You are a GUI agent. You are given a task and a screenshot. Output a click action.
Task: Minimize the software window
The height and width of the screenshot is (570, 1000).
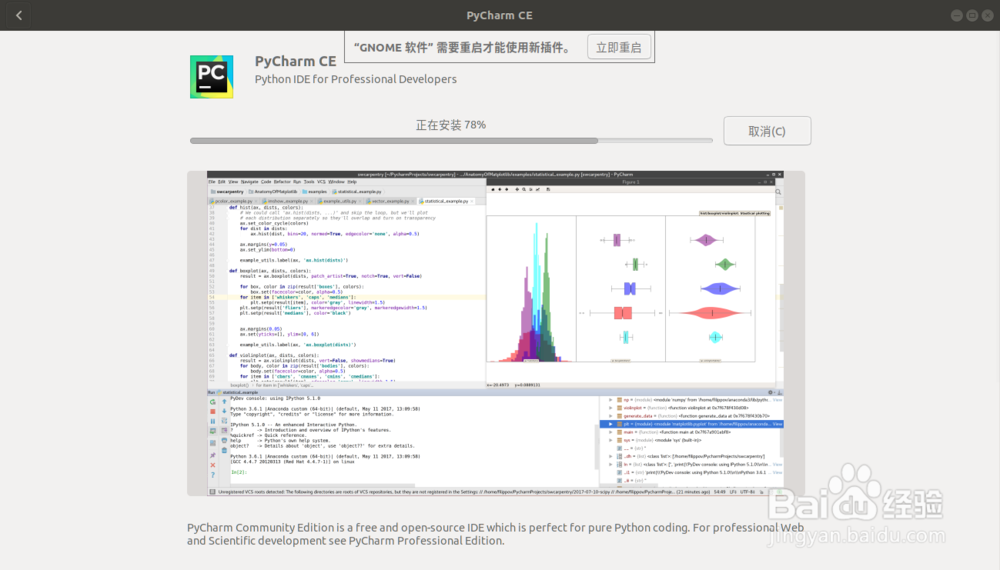click(957, 15)
